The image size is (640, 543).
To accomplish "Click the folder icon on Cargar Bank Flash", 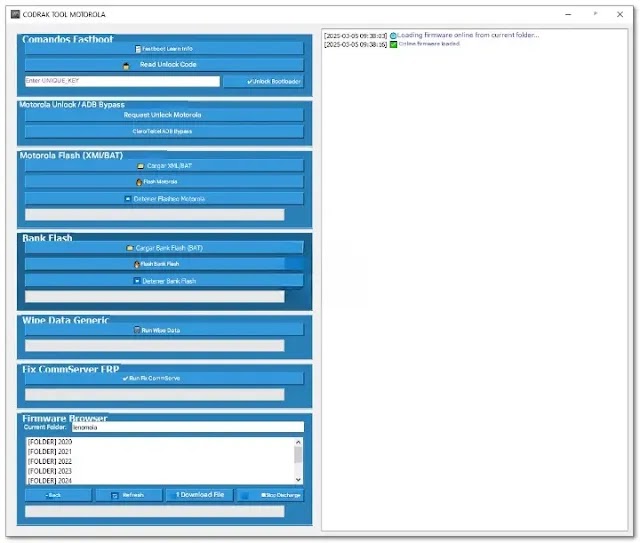I will pos(130,248).
